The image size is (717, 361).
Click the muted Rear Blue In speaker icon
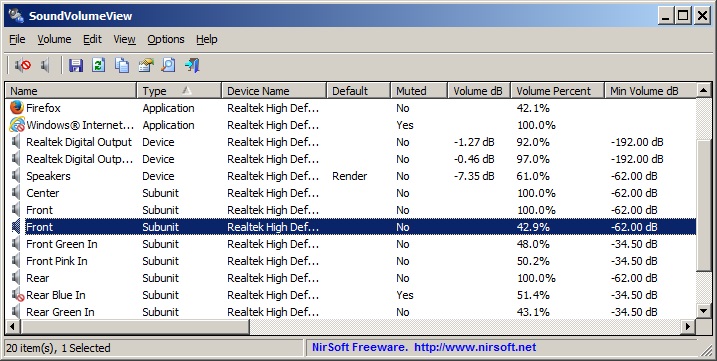pos(17,295)
